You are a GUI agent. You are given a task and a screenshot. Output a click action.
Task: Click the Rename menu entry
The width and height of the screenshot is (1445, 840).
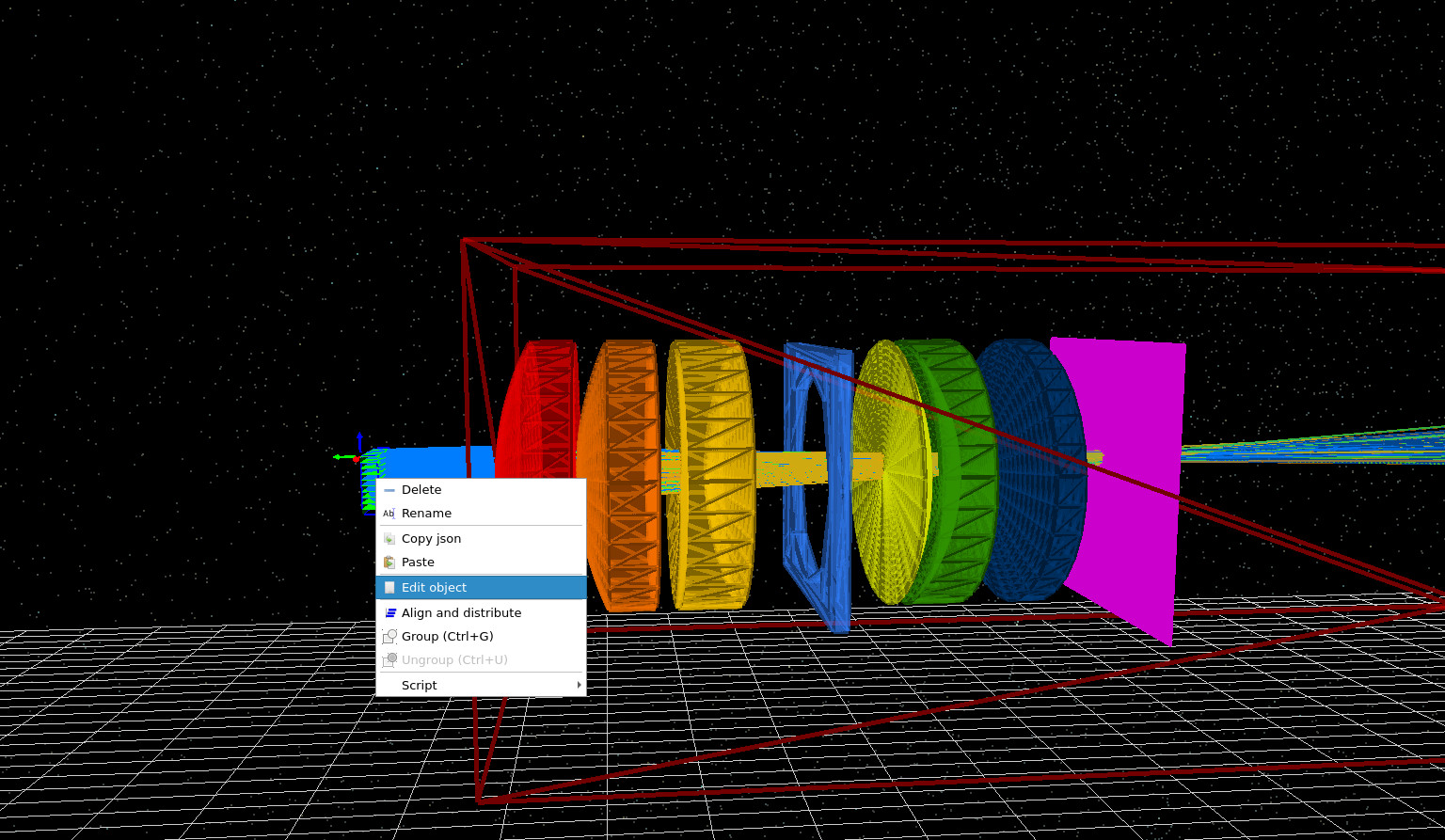tap(426, 513)
